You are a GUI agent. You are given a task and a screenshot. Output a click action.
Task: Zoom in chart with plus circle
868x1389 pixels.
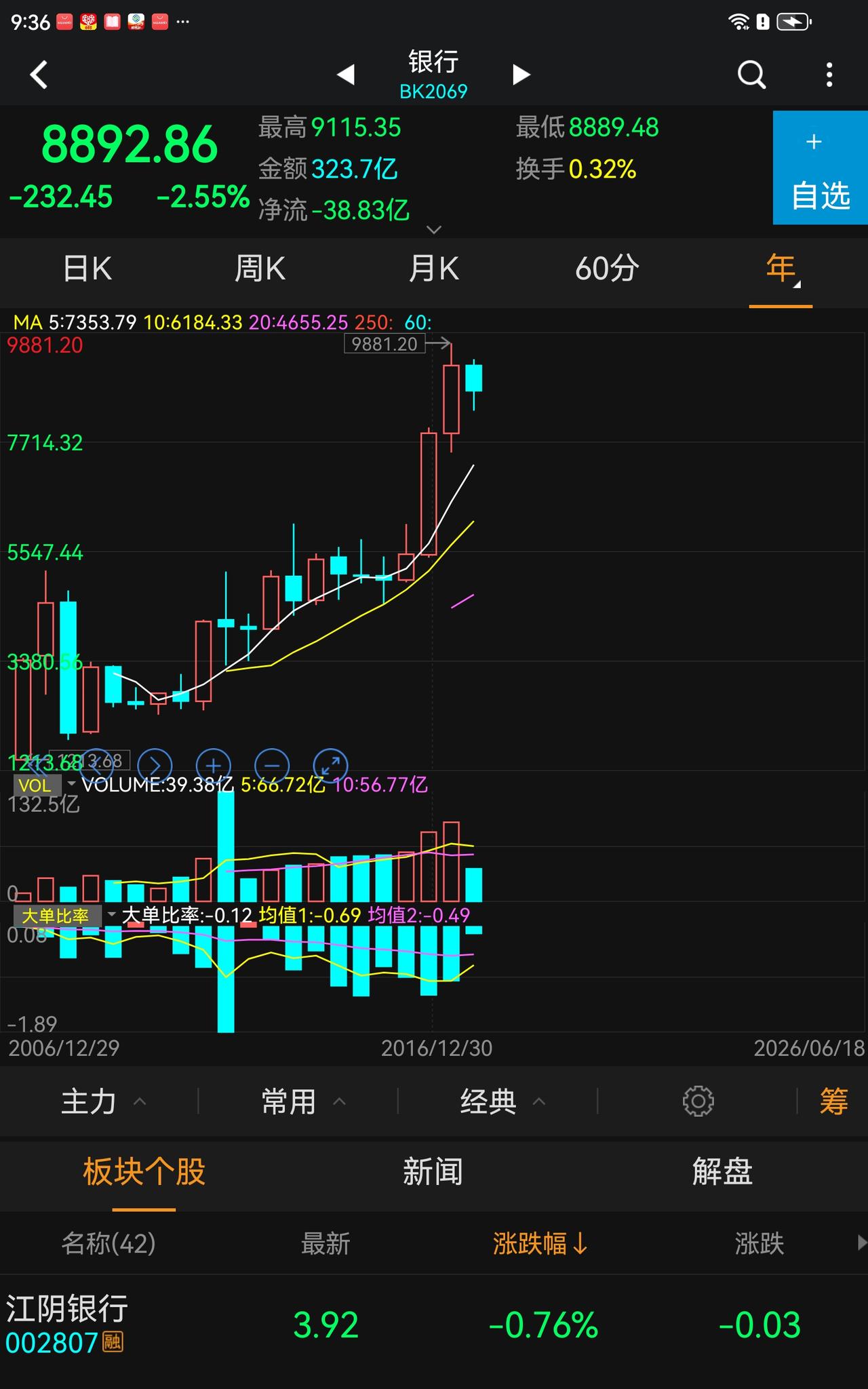tap(214, 766)
